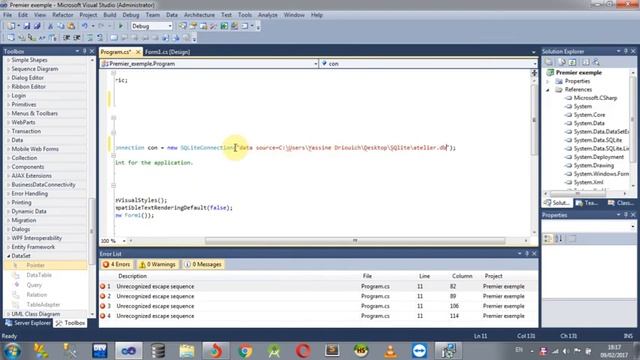The height and width of the screenshot is (360, 640).
Task: Toggle the 4 Errors filter
Action: coord(117,264)
